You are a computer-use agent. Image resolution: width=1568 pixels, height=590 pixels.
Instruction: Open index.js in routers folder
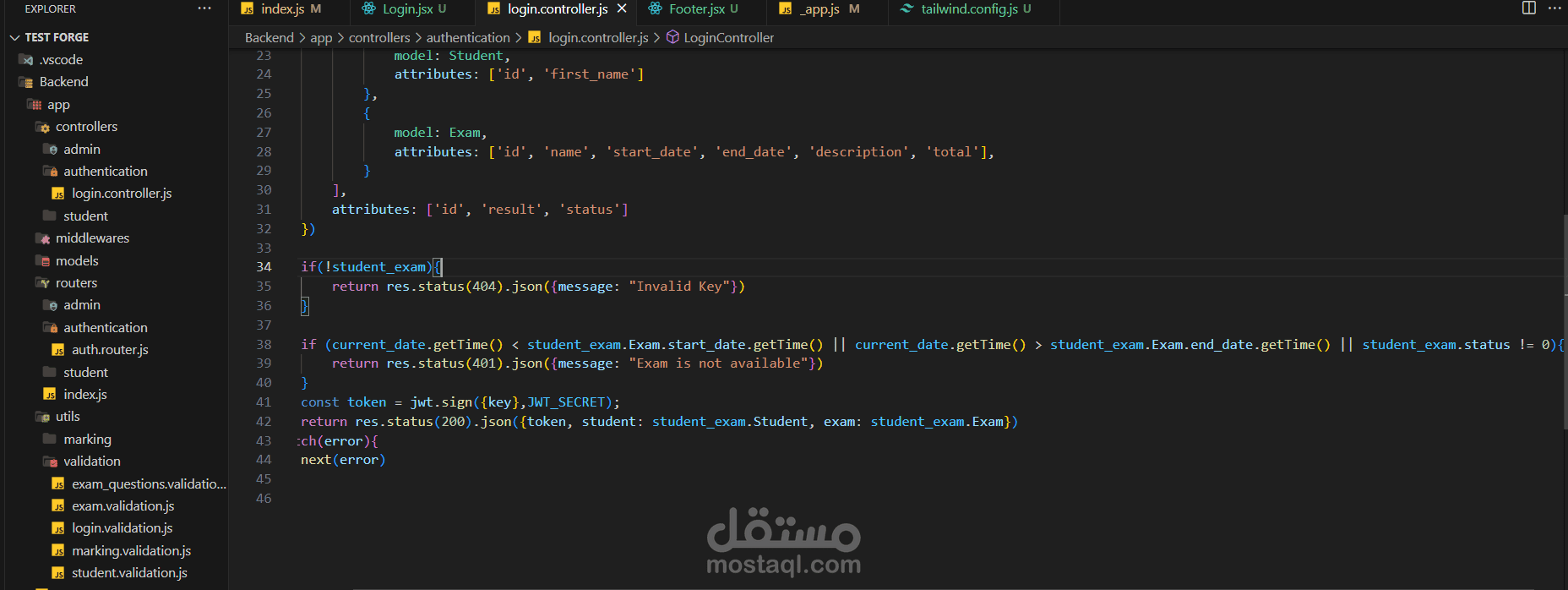tap(85, 395)
